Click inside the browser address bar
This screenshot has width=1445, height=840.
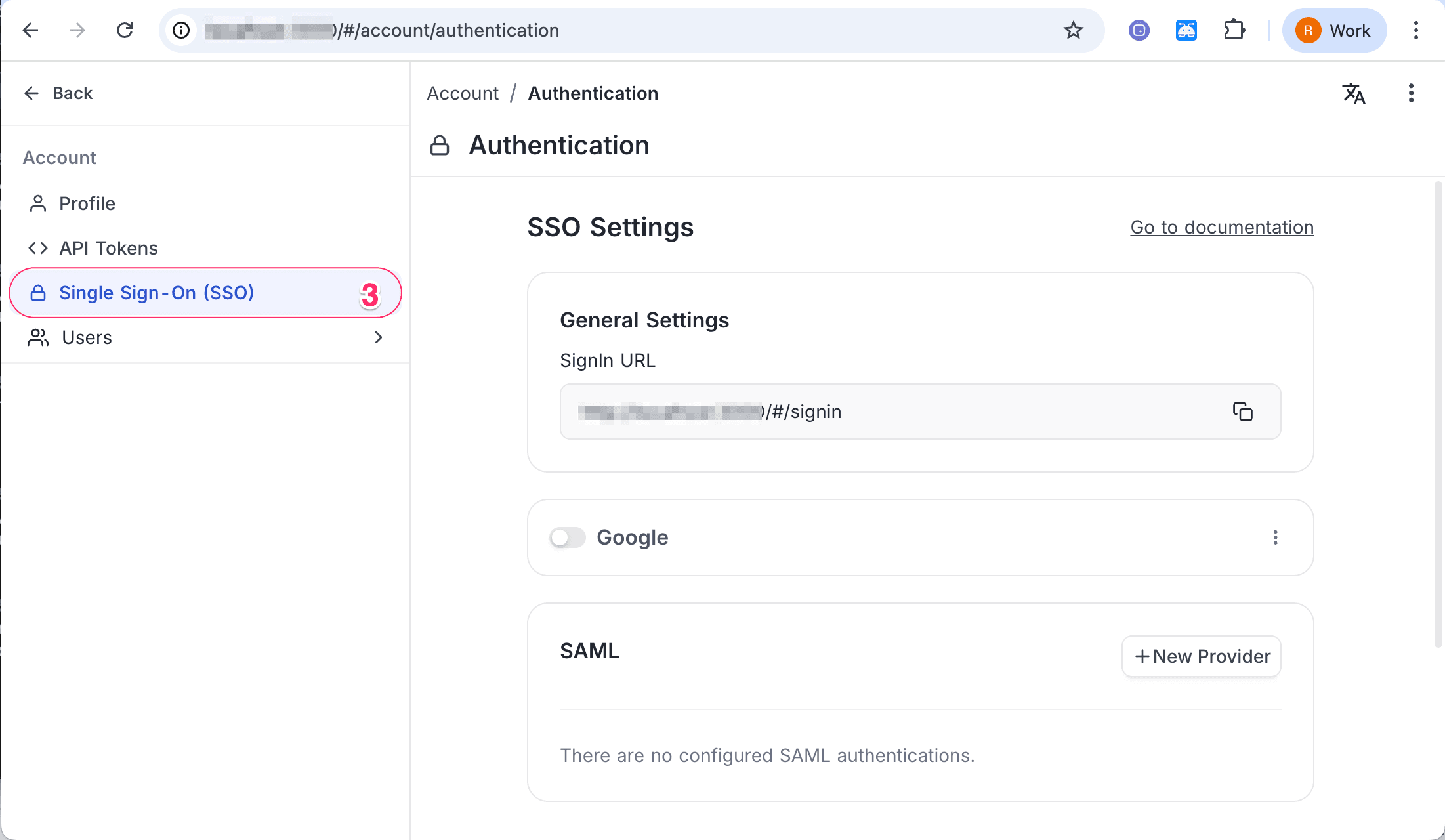coord(591,30)
